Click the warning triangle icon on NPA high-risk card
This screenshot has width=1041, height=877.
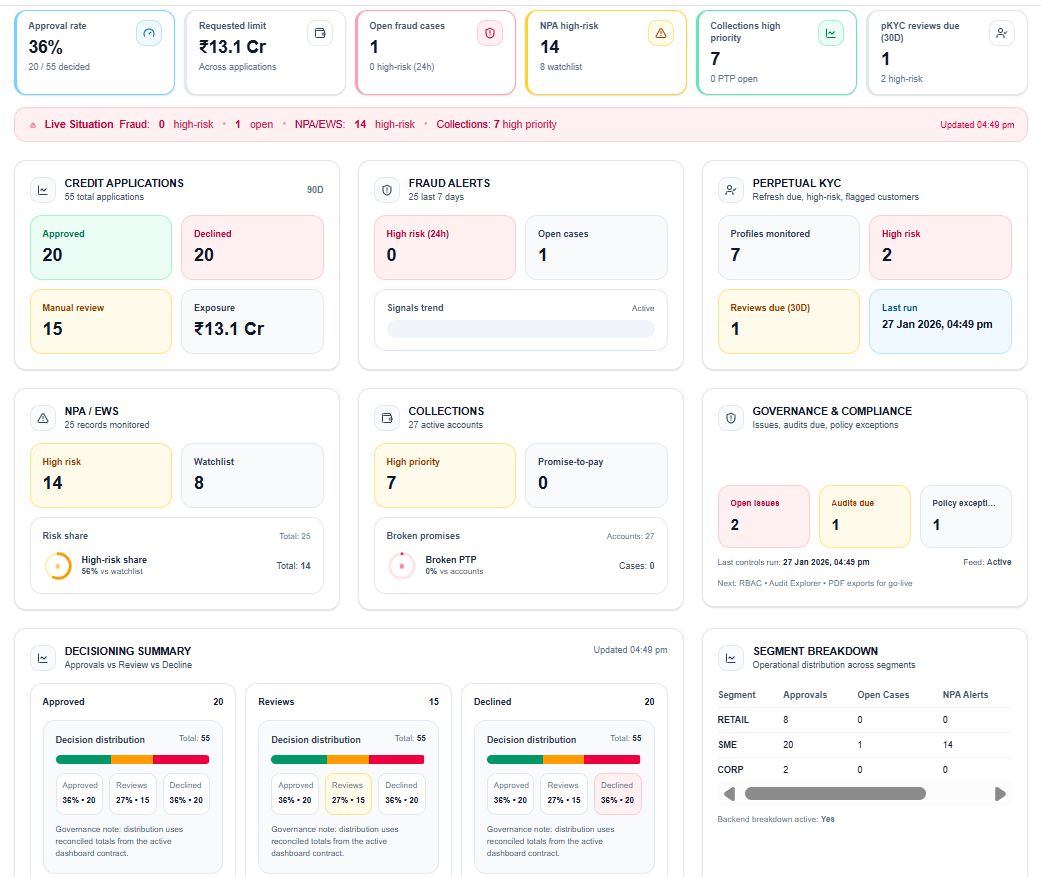click(660, 32)
